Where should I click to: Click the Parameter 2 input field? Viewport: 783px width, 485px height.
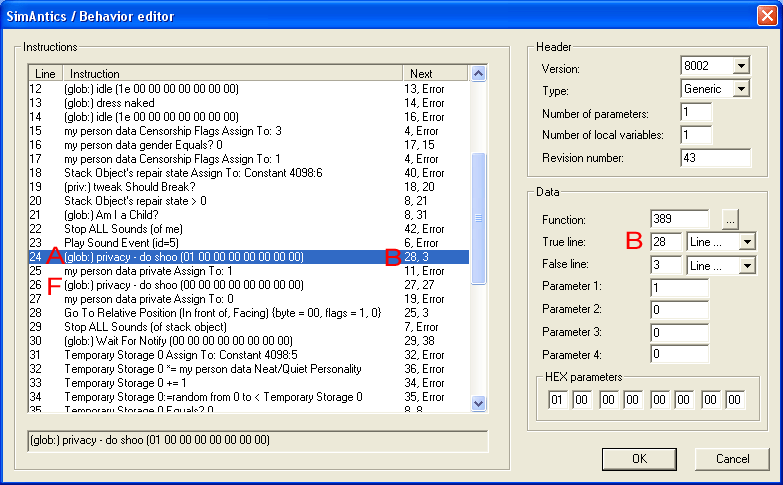point(679,310)
